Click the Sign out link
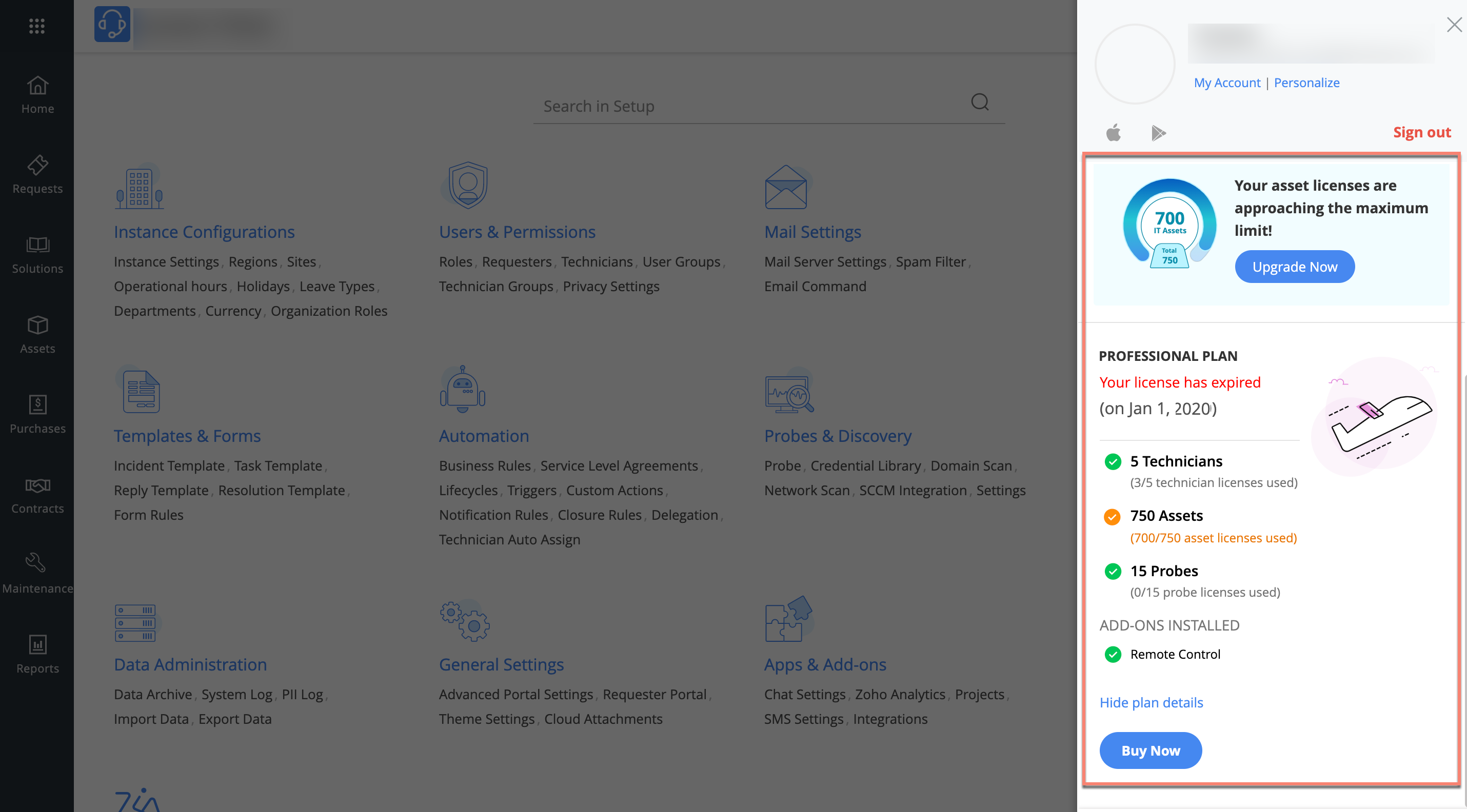Viewport: 1467px width, 812px height. point(1421,132)
